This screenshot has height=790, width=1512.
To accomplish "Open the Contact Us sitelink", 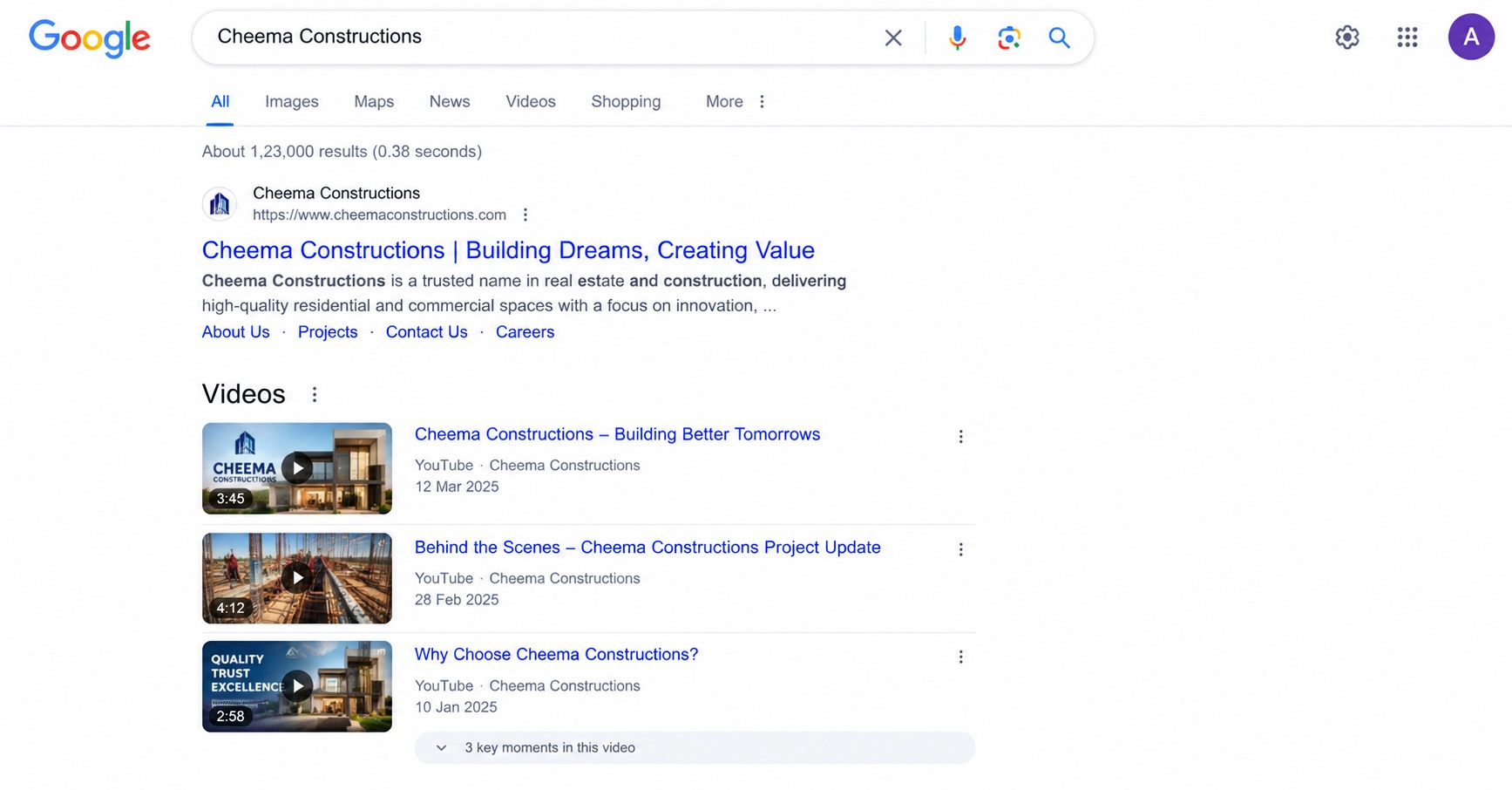I will click(x=427, y=332).
